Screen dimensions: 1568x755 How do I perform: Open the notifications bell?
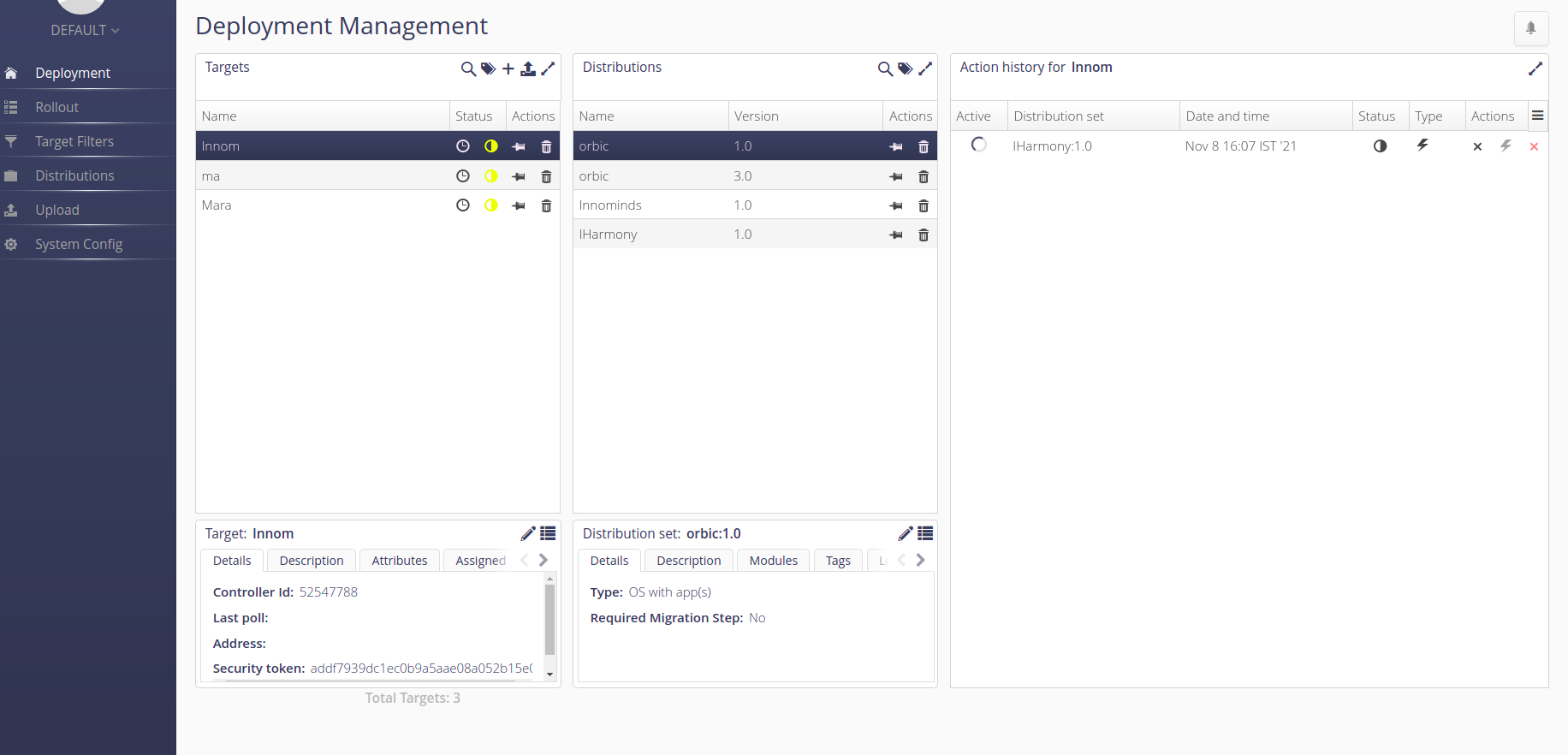pos(1531,28)
